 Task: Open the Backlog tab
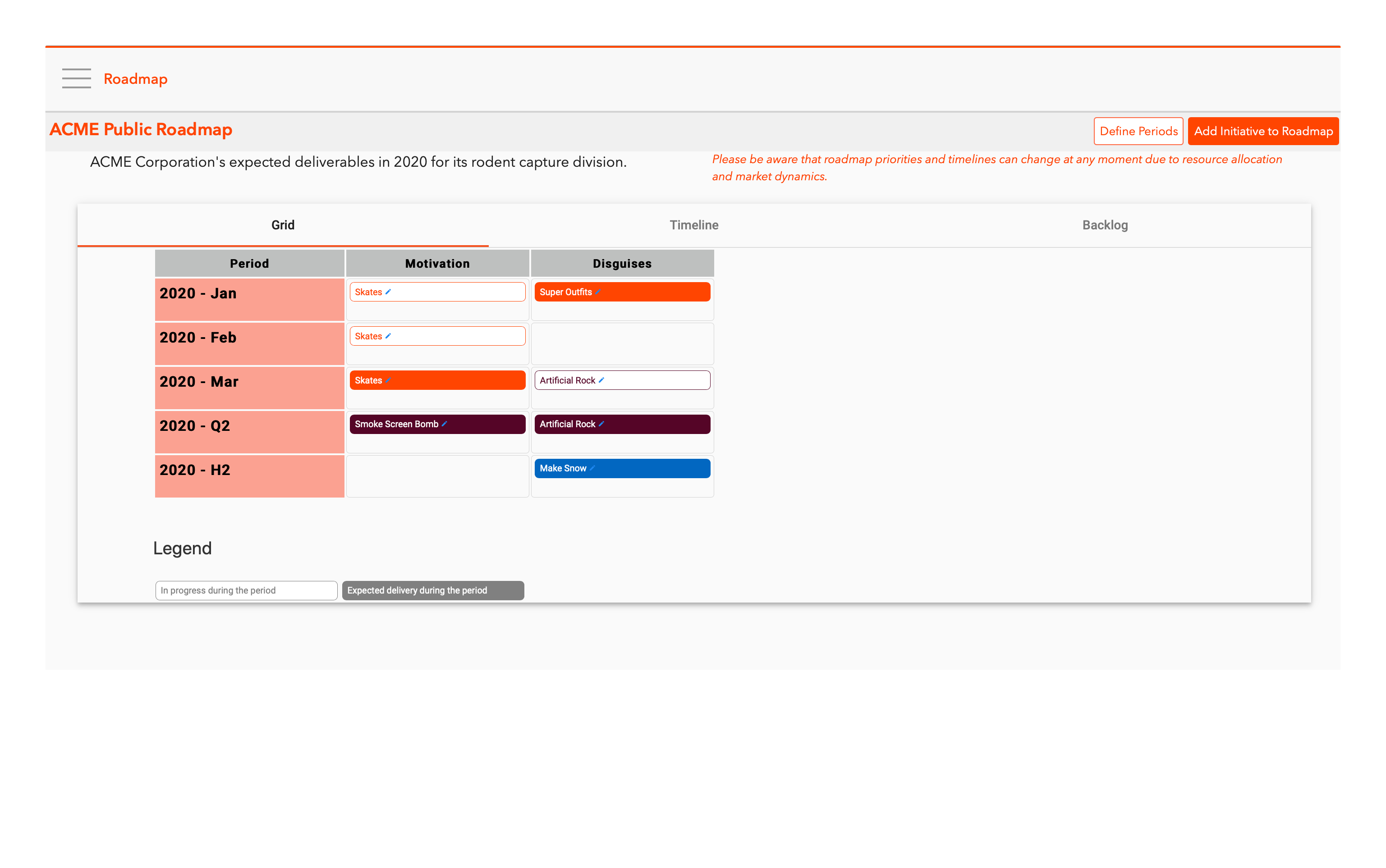[1105, 225]
